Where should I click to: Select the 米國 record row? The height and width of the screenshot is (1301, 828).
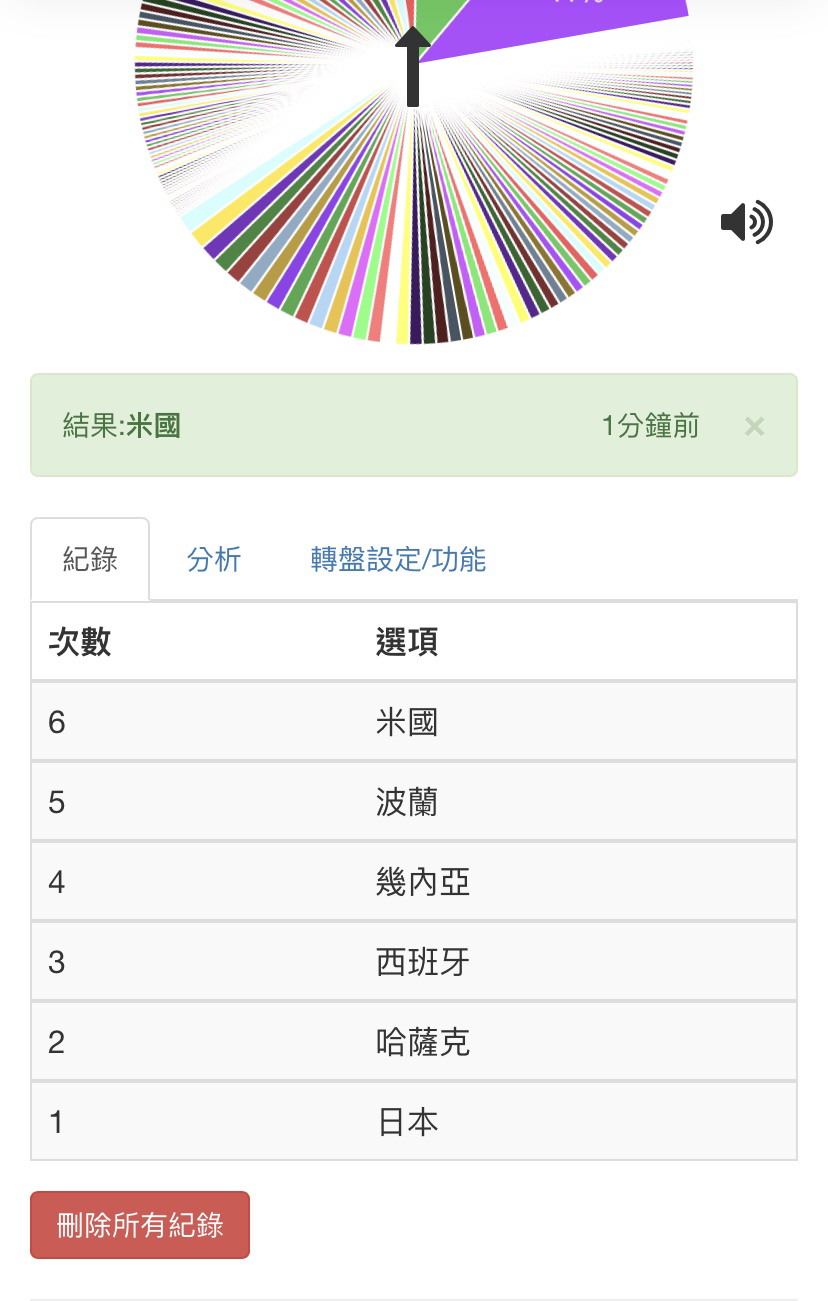click(414, 722)
